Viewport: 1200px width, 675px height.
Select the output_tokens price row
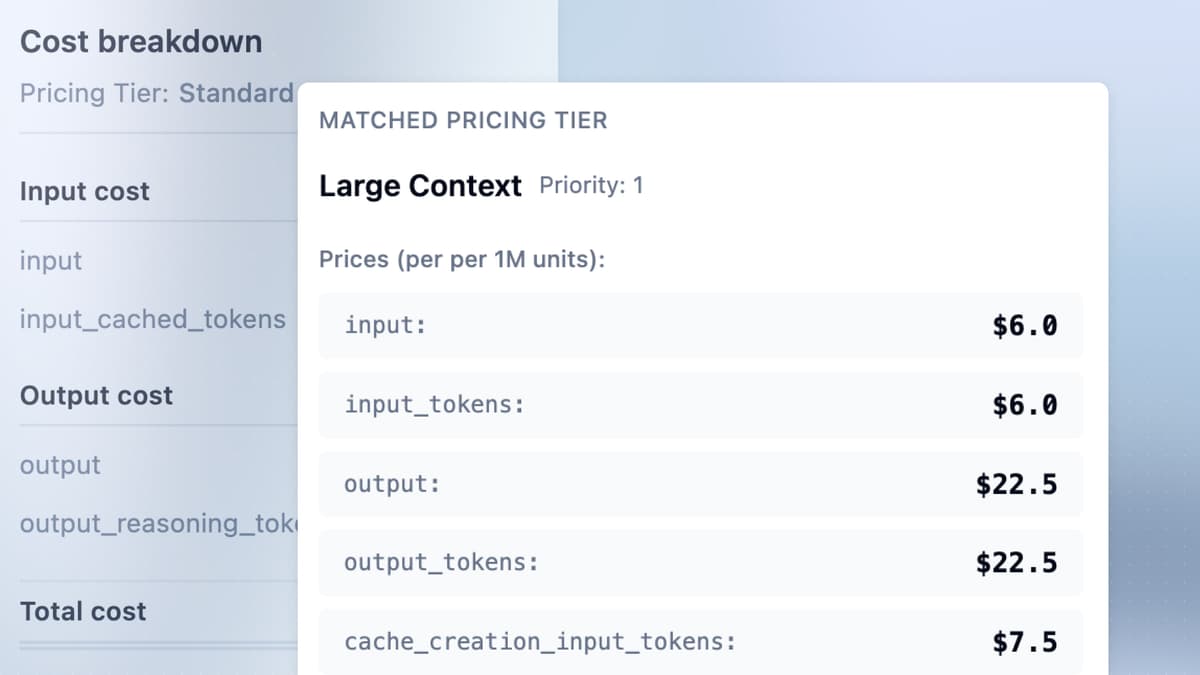[700, 562]
